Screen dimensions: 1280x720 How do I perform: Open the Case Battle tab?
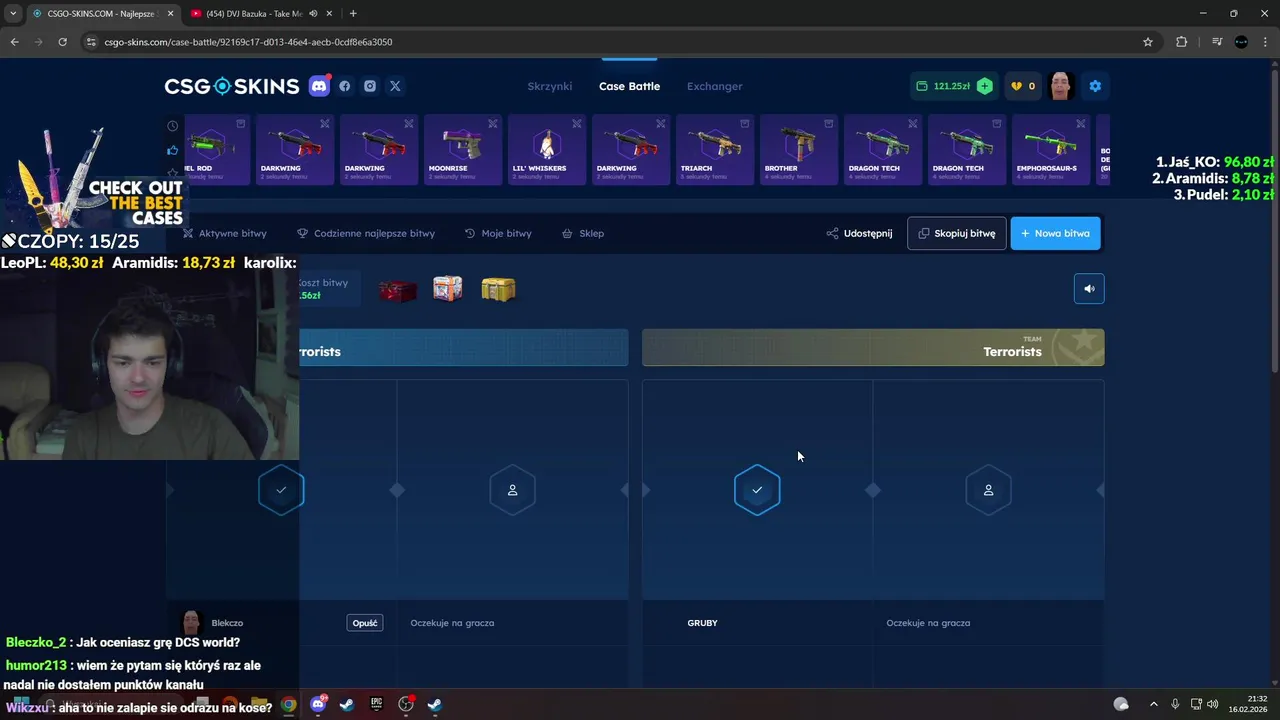pyautogui.click(x=629, y=86)
